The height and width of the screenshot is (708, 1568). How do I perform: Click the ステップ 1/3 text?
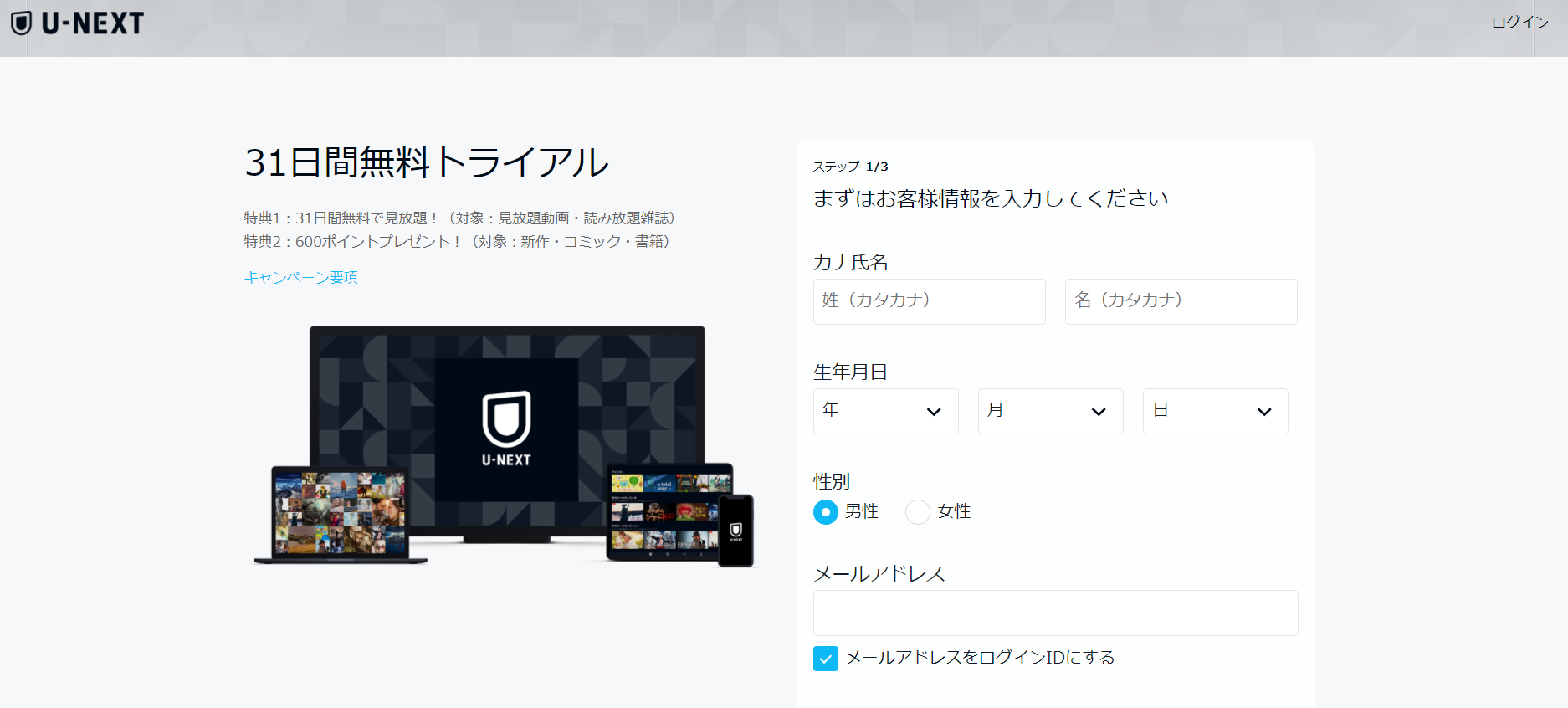click(850, 167)
